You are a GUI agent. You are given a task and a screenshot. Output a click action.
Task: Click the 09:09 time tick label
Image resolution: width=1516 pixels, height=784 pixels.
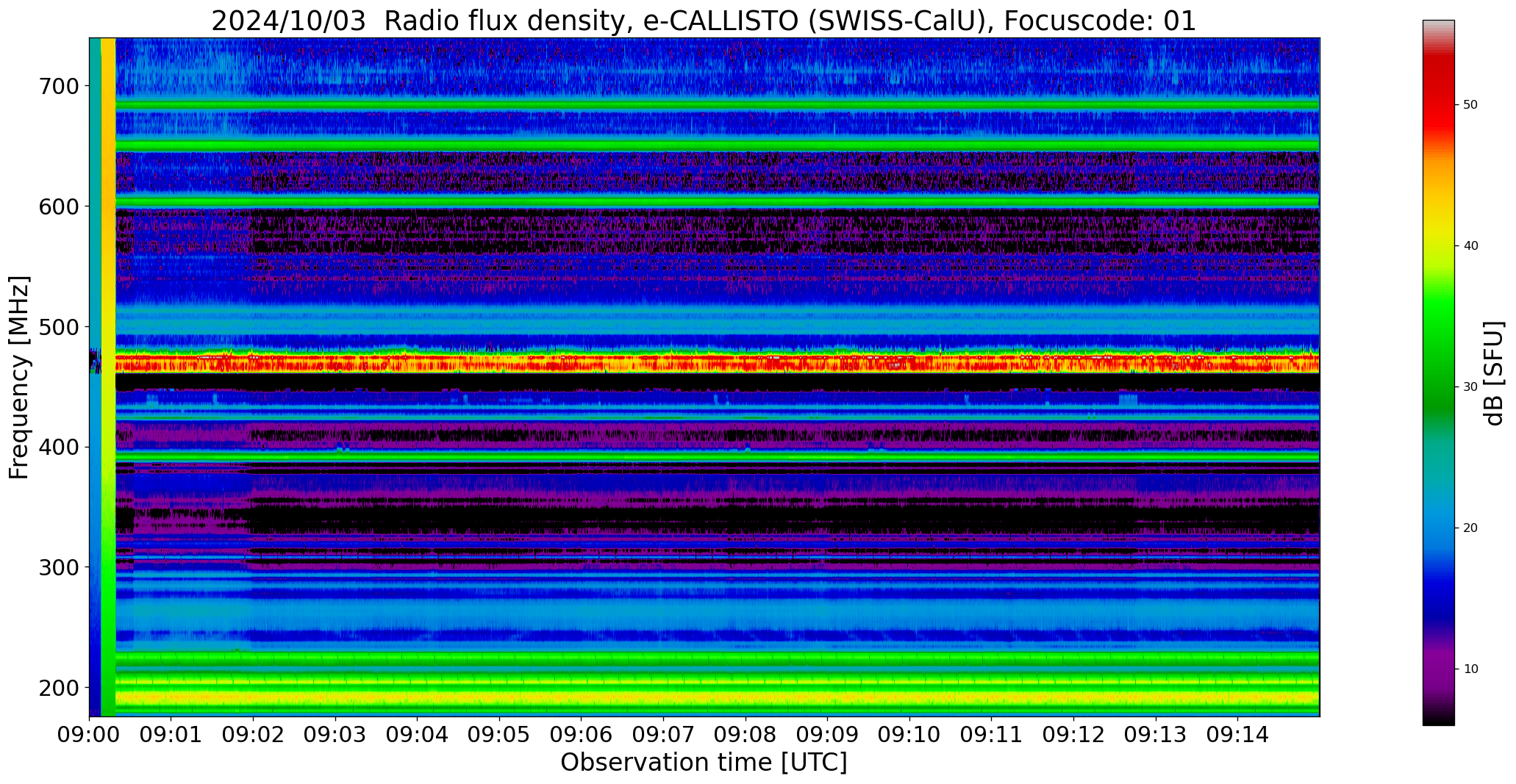tap(827, 735)
